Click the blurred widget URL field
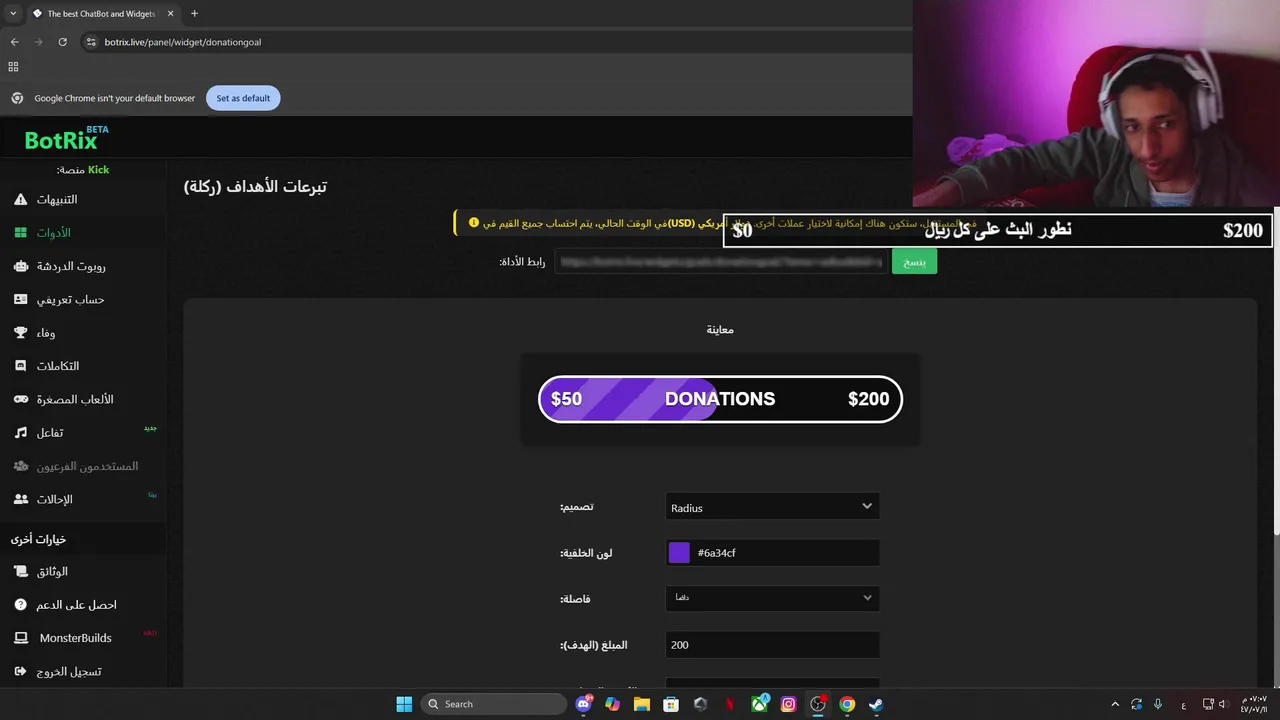The height and width of the screenshot is (720, 1280). pos(721,262)
